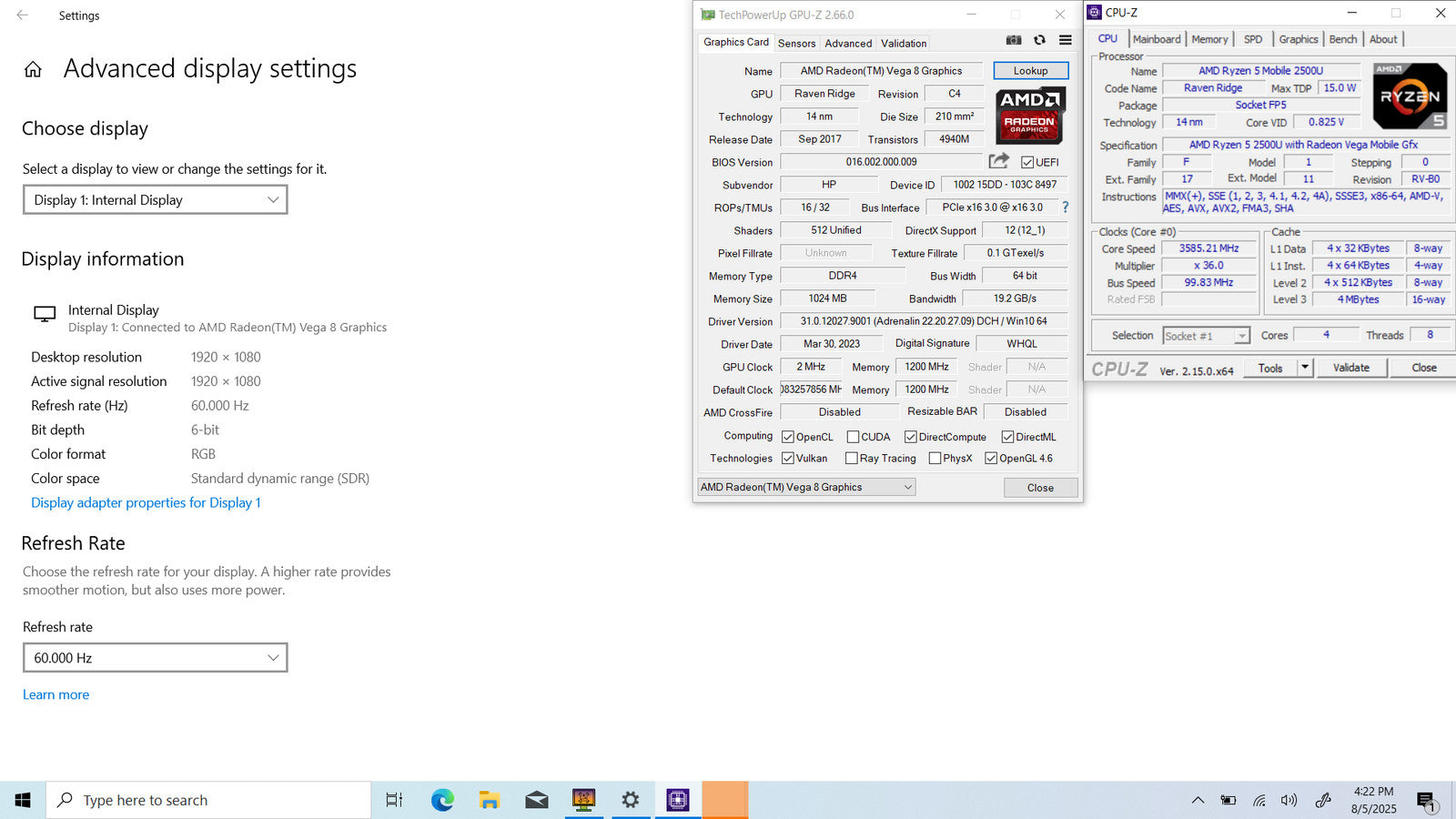Viewport: 1456px width, 819px height.
Task: Toggle the CUDA checkbox
Action: point(853,437)
